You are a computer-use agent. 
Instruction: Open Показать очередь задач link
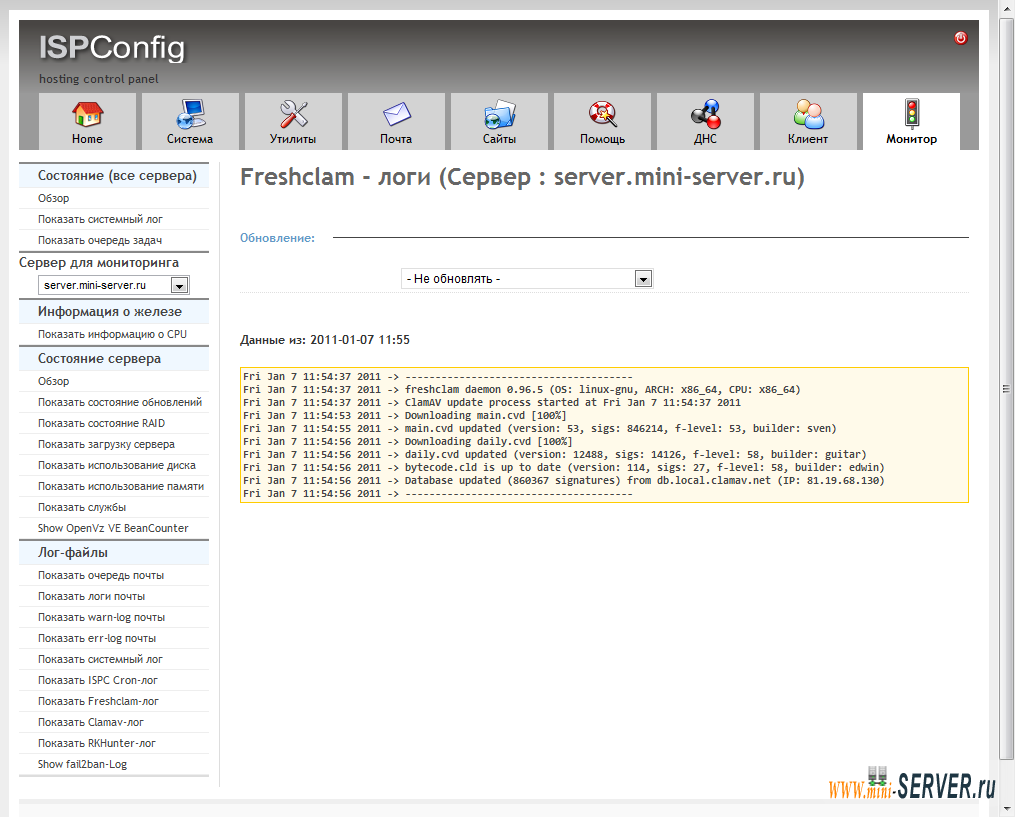click(100, 240)
